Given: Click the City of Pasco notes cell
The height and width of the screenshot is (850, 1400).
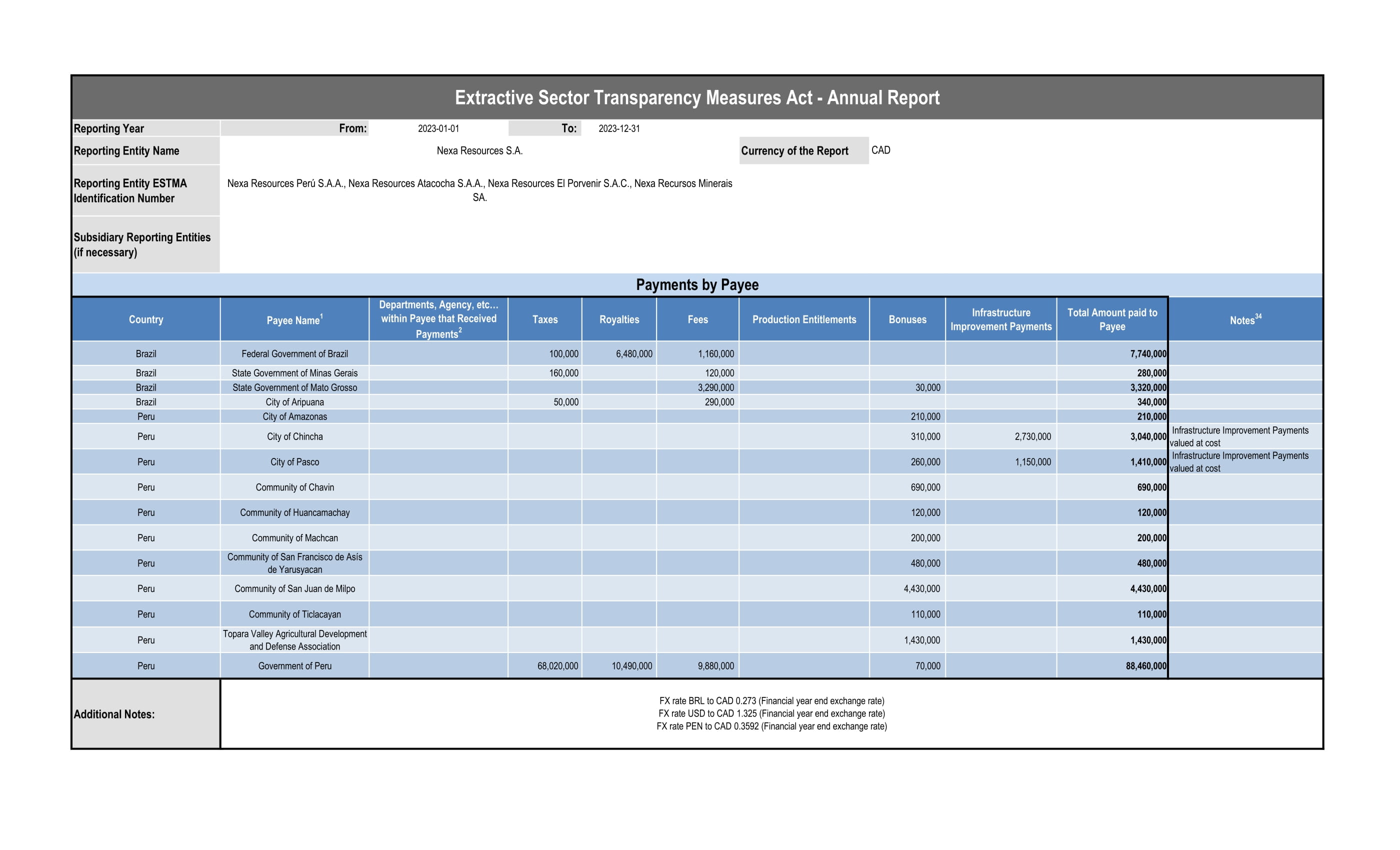Looking at the screenshot, I should (1244, 462).
